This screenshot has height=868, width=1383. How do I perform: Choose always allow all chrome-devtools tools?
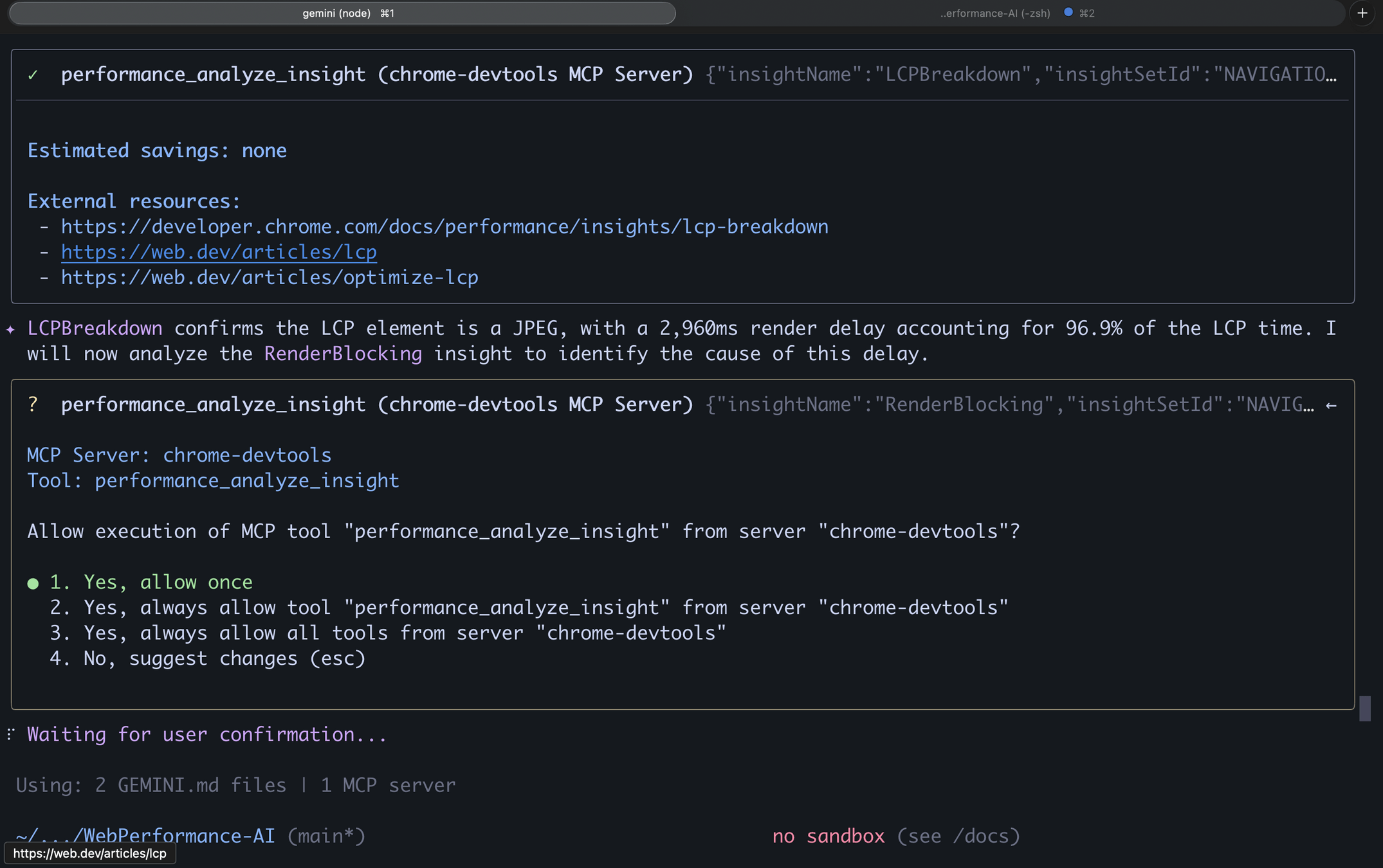[x=387, y=633]
